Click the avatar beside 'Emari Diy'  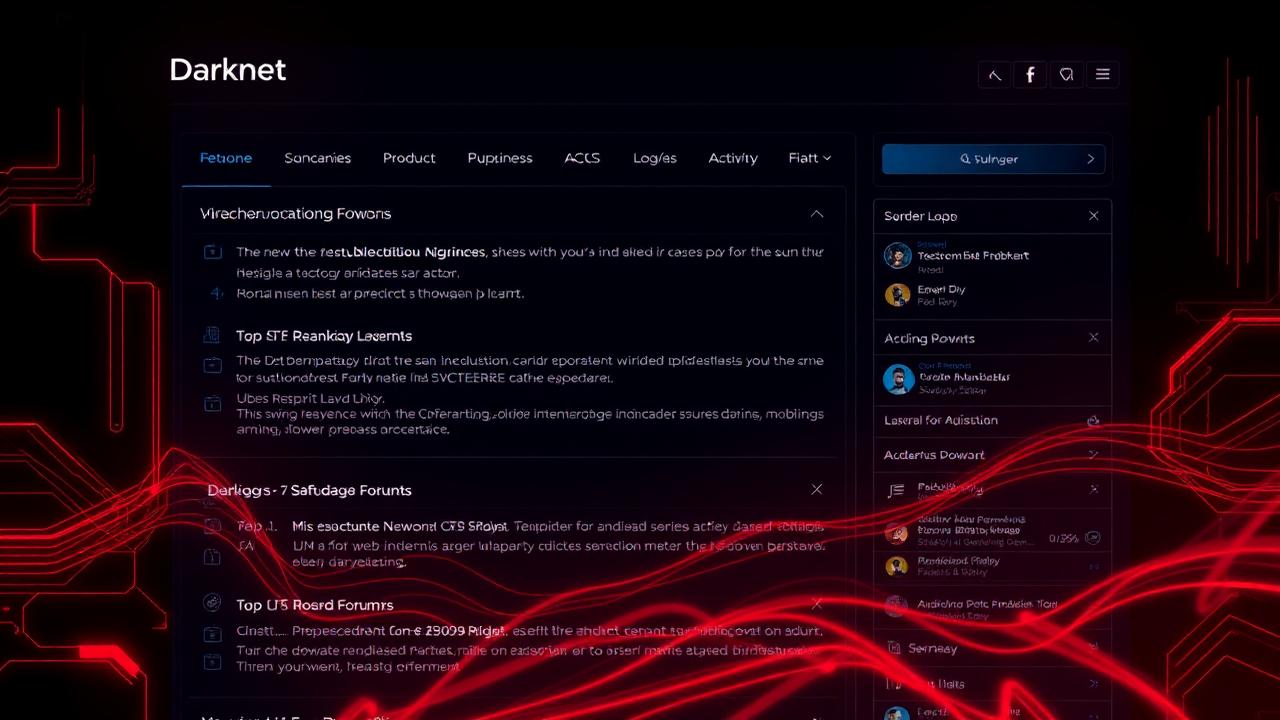897,295
